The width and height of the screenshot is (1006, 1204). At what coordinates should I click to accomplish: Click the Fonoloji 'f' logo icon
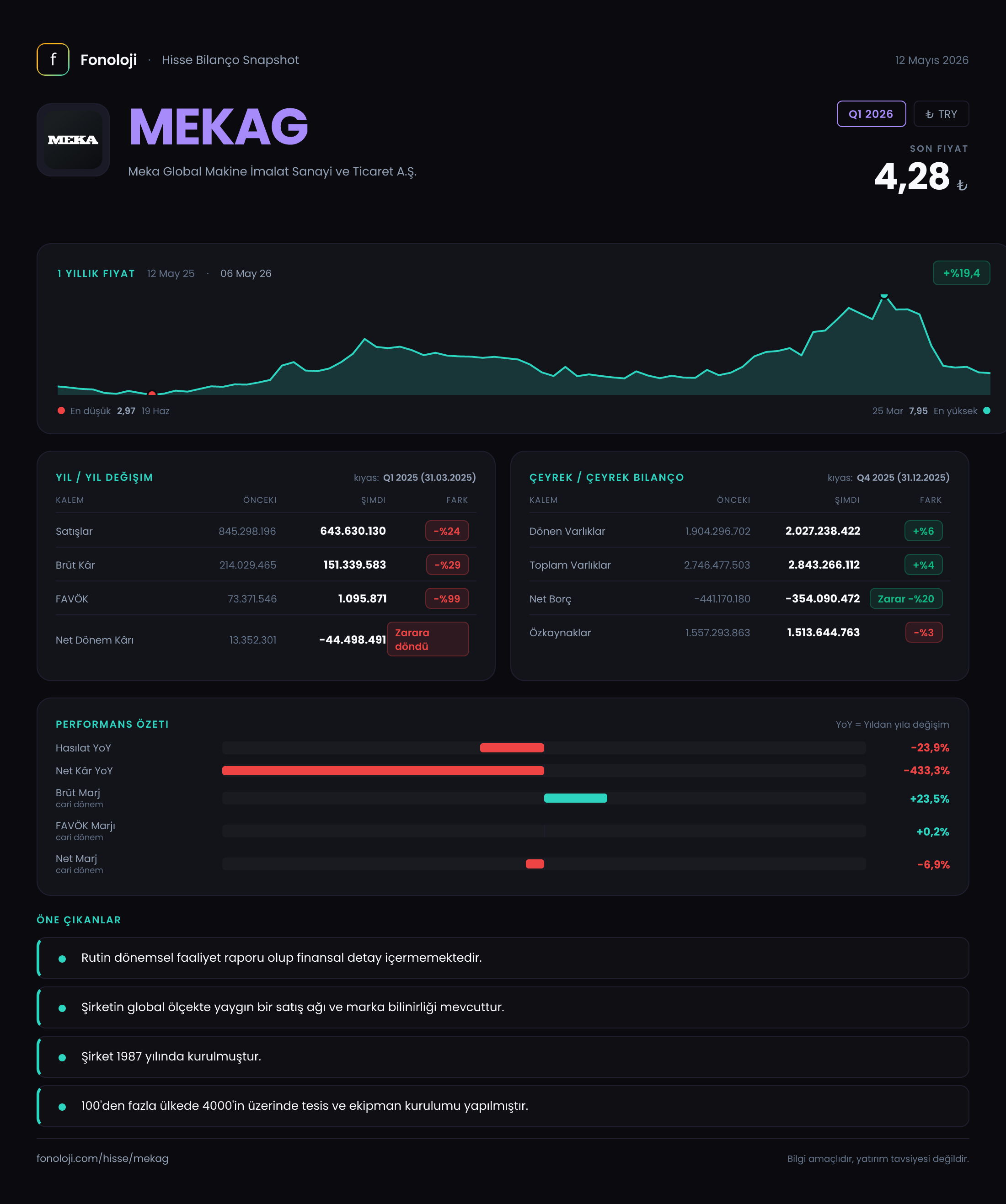pos(53,59)
